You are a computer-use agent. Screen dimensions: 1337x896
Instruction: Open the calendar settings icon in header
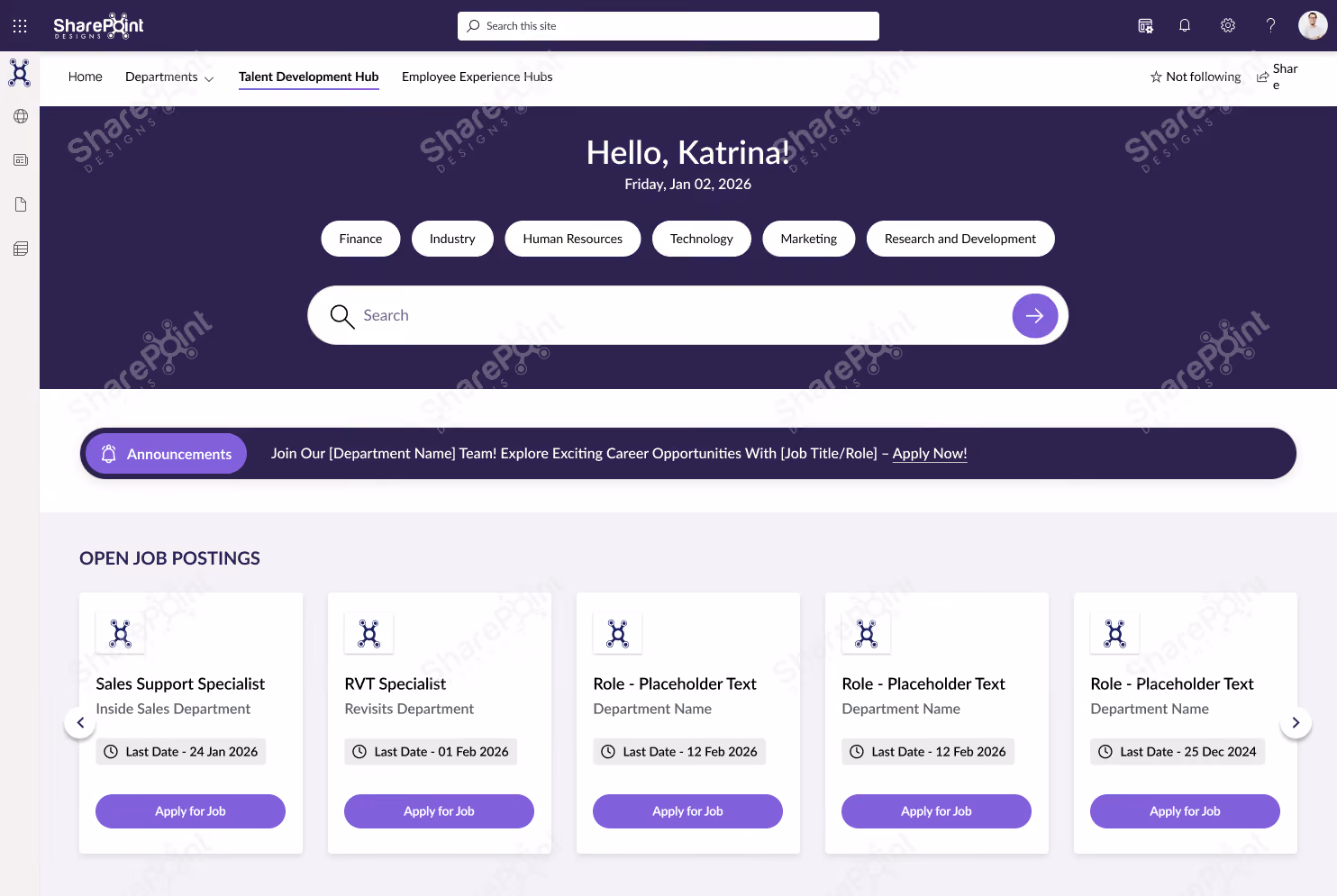point(1145,26)
